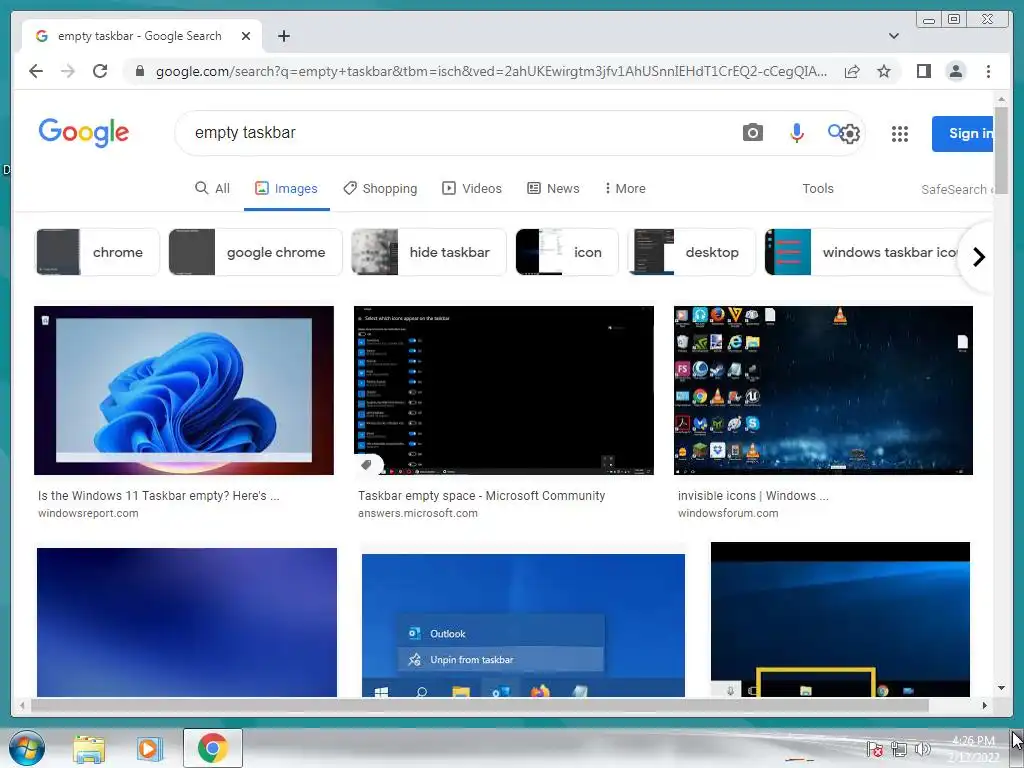Open the volume speaker tray icon
This screenshot has height=768, width=1024.
(922, 750)
